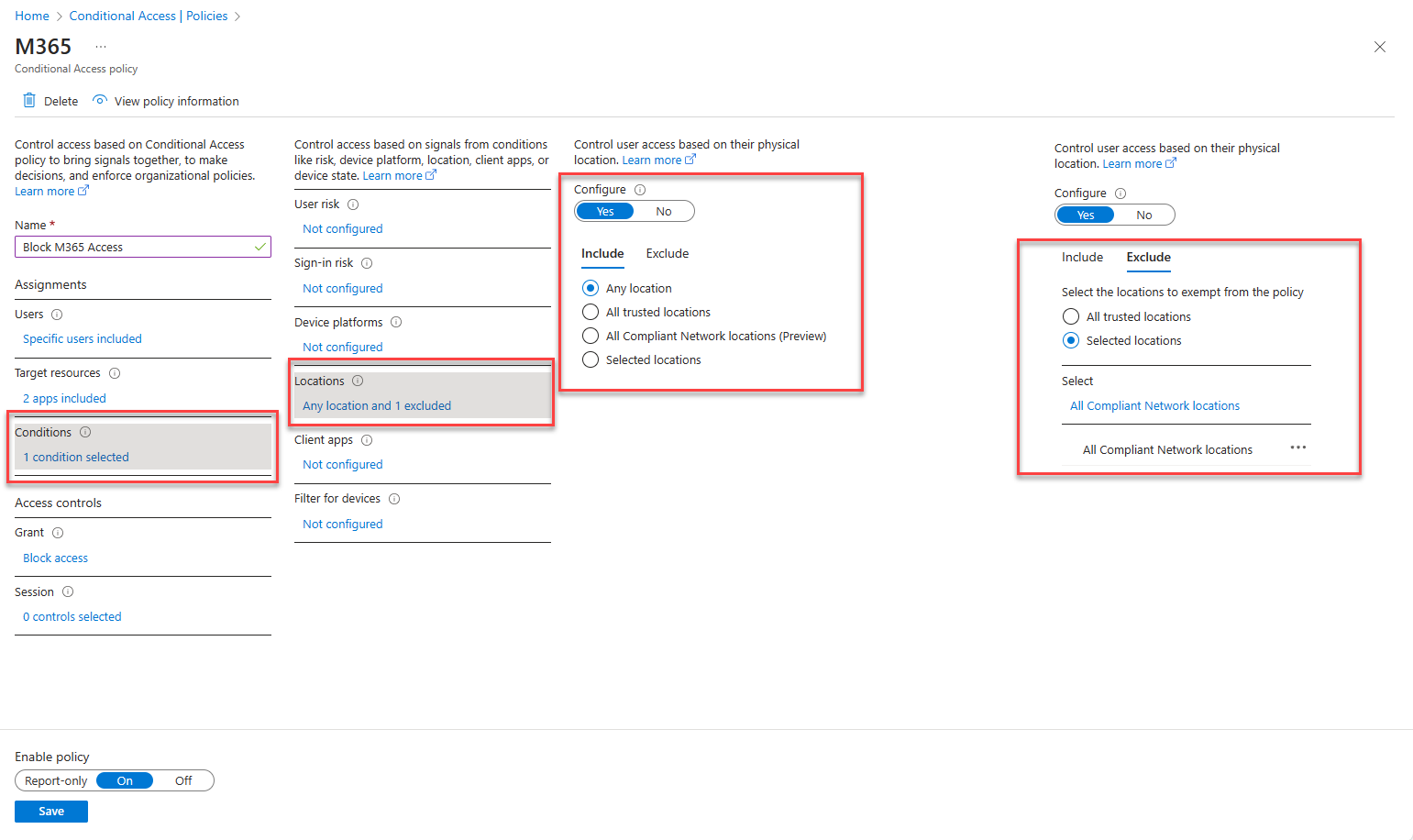
Task: Open 1 condition selected link
Action: [x=76, y=458]
